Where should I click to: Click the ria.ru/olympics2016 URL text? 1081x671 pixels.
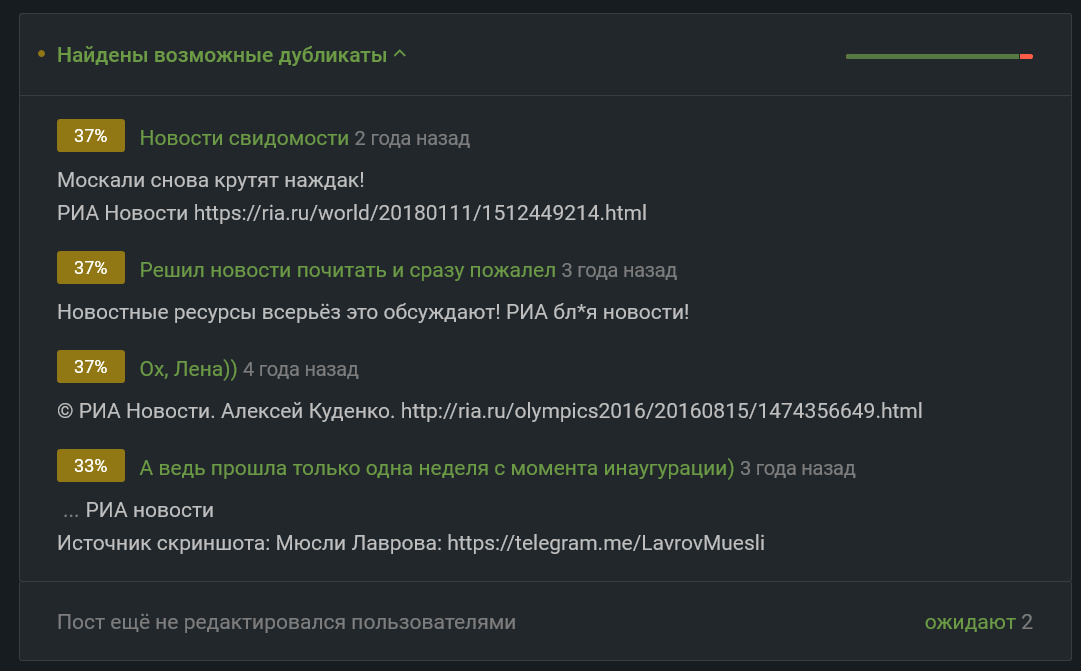(x=661, y=411)
